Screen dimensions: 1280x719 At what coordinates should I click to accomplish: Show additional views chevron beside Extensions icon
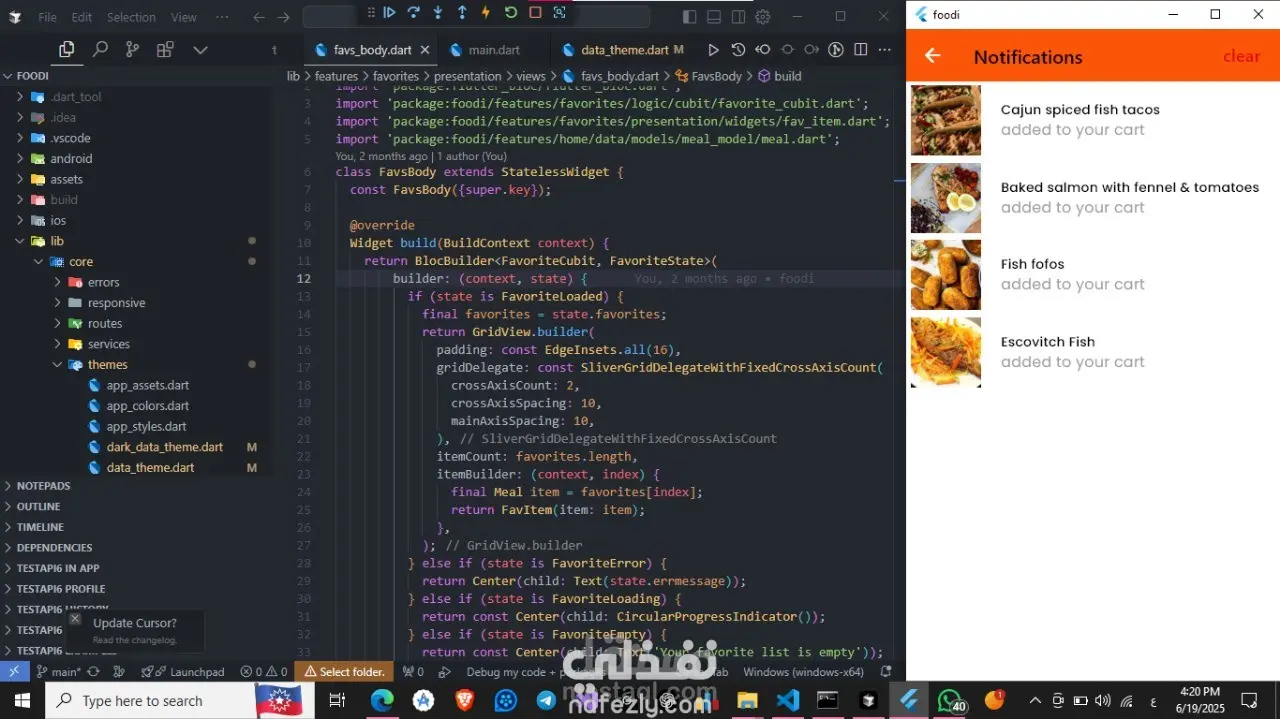(x=200, y=49)
